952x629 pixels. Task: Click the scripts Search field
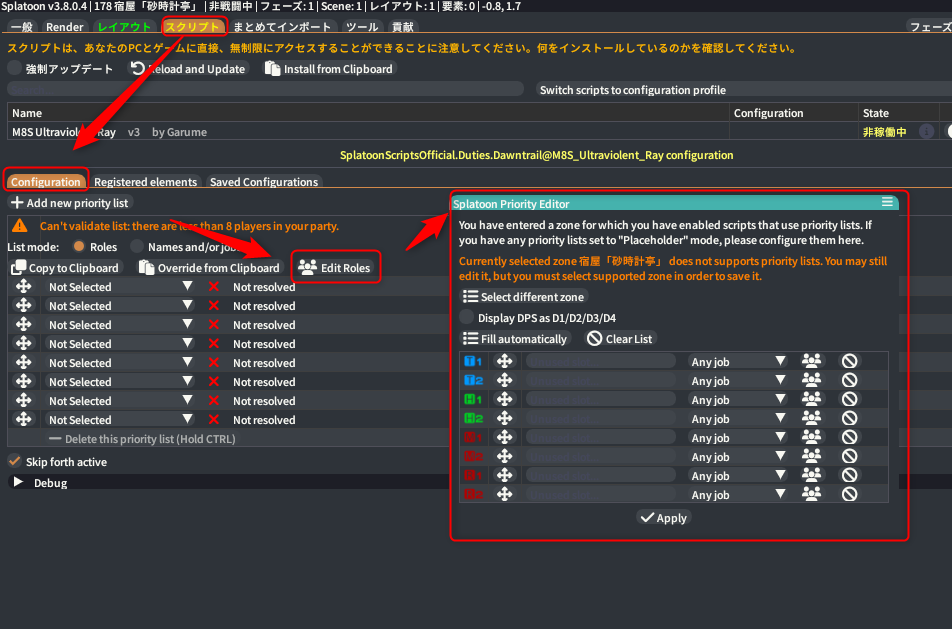click(265, 89)
